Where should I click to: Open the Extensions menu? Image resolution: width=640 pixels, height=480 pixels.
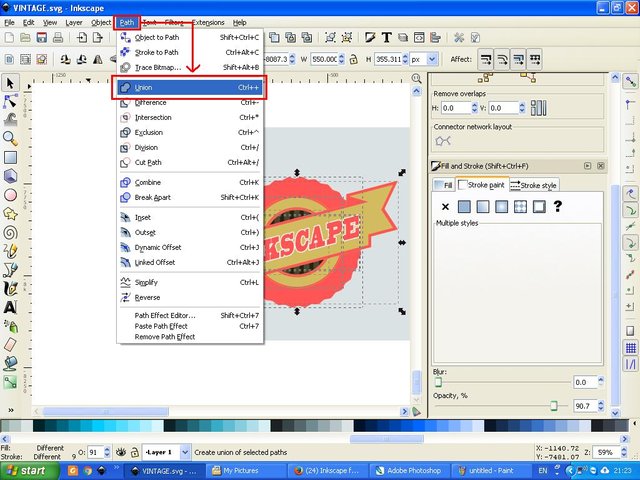208,22
